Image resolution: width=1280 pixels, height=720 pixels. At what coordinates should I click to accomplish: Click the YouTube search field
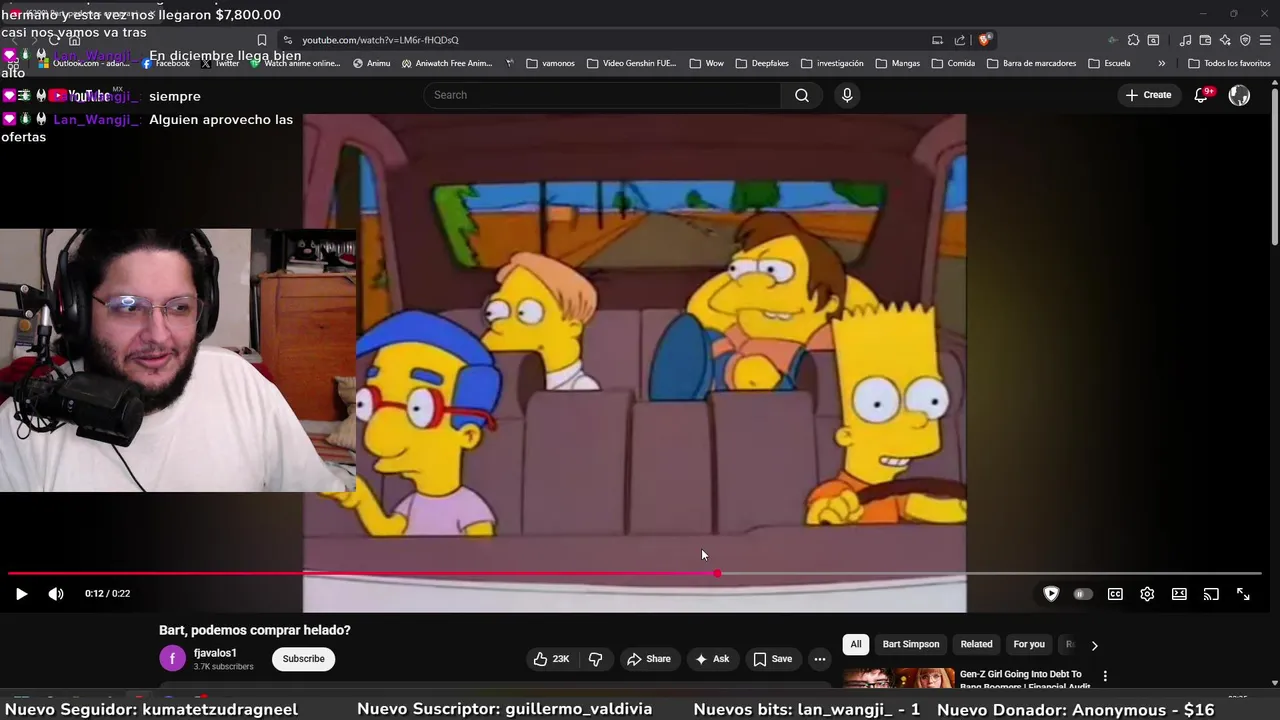point(603,95)
